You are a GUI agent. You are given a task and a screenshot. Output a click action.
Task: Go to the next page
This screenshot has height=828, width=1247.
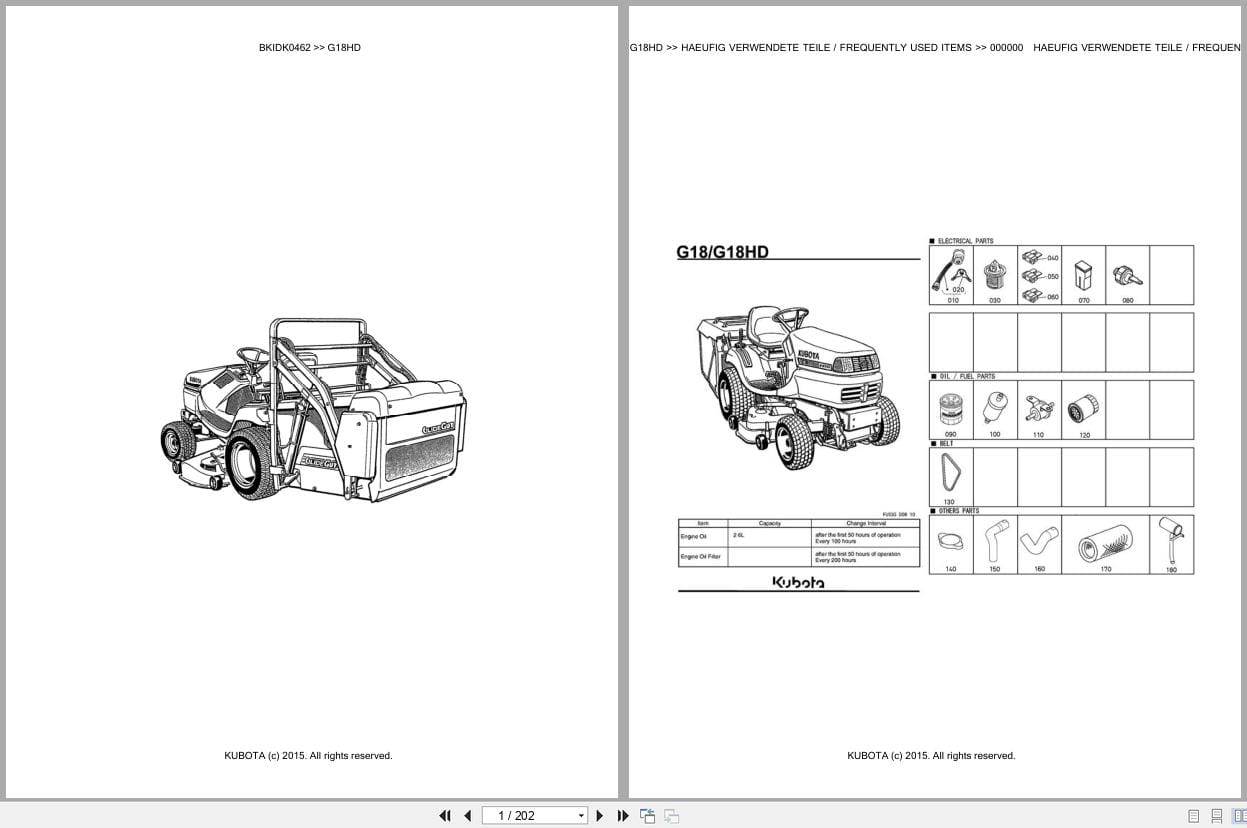pyautogui.click(x=600, y=816)
